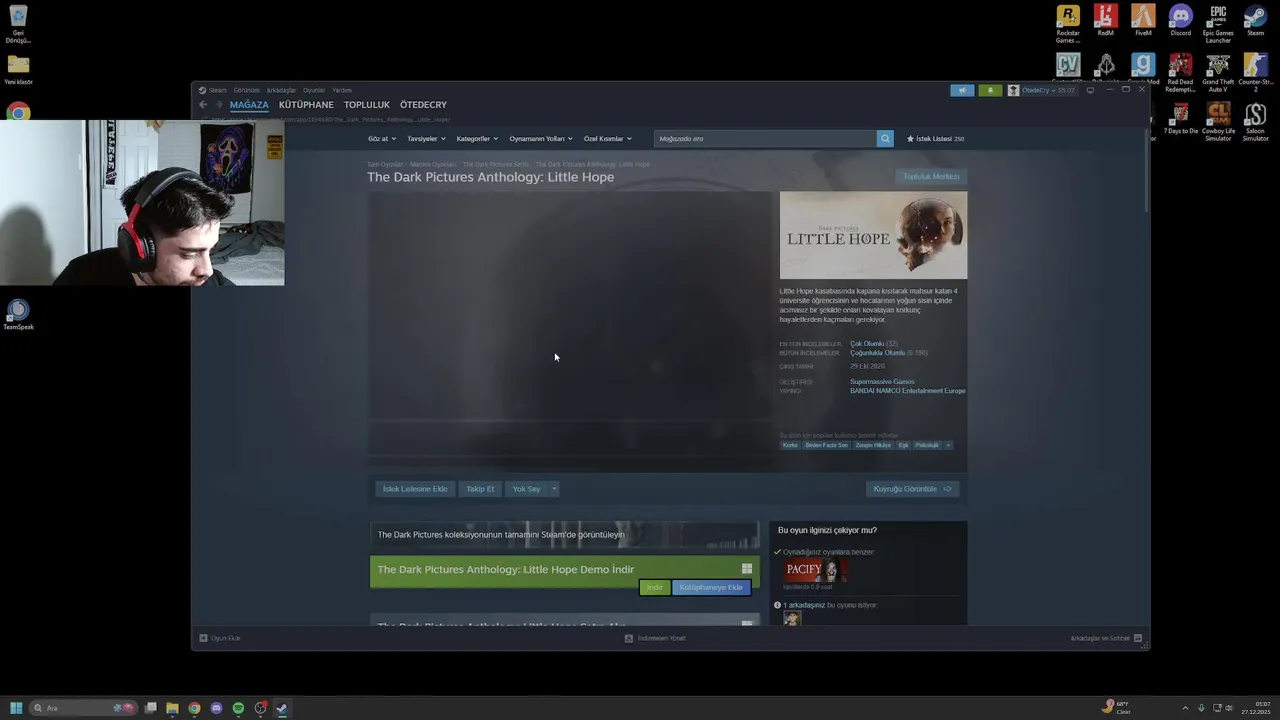The height and width of the screenshot is (720, 1280).
Task: Enter Big Picture mode via monitor icon
Action: pyautogui.click(x=1090, y=90)
